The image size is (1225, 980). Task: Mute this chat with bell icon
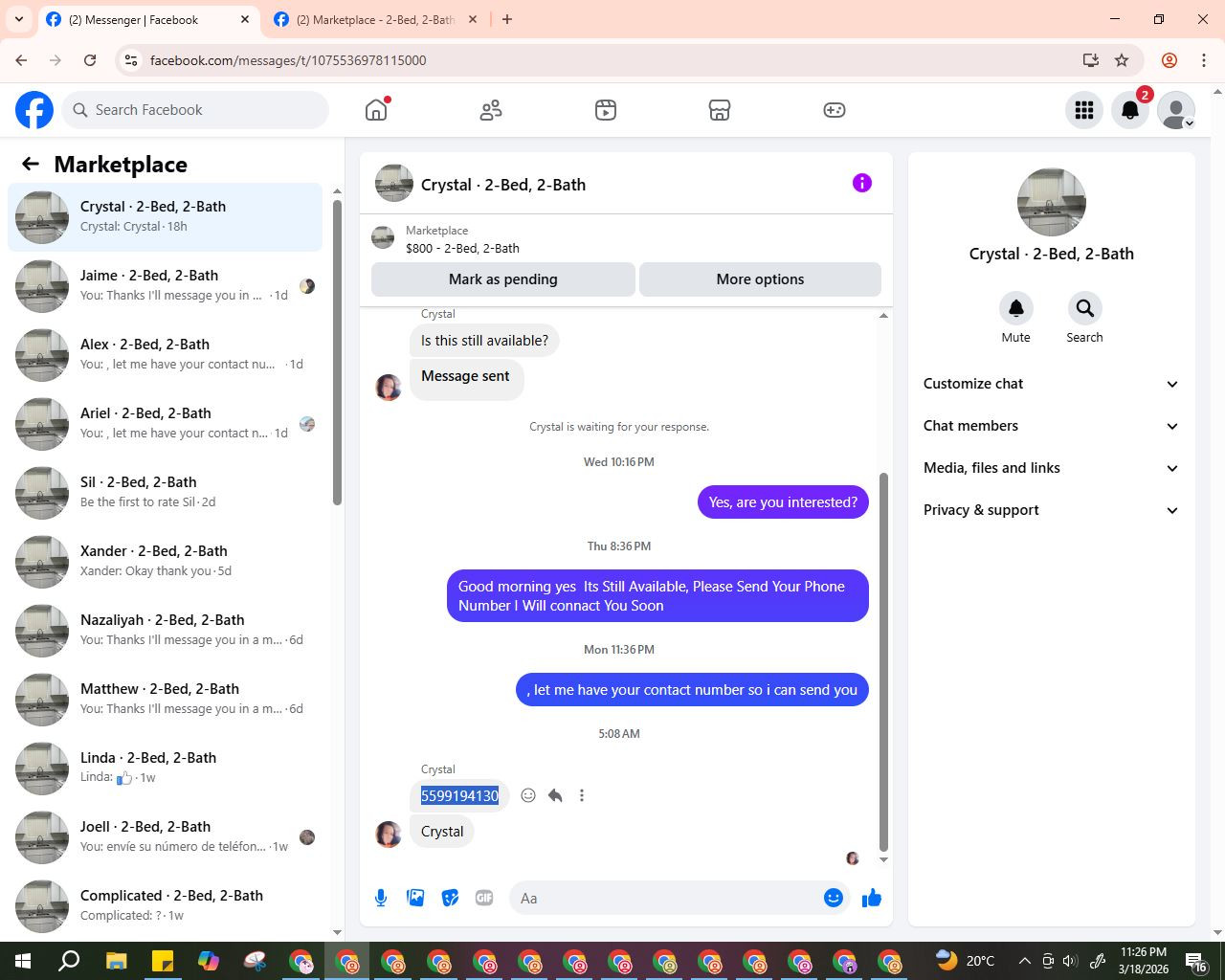(1016, 308)
